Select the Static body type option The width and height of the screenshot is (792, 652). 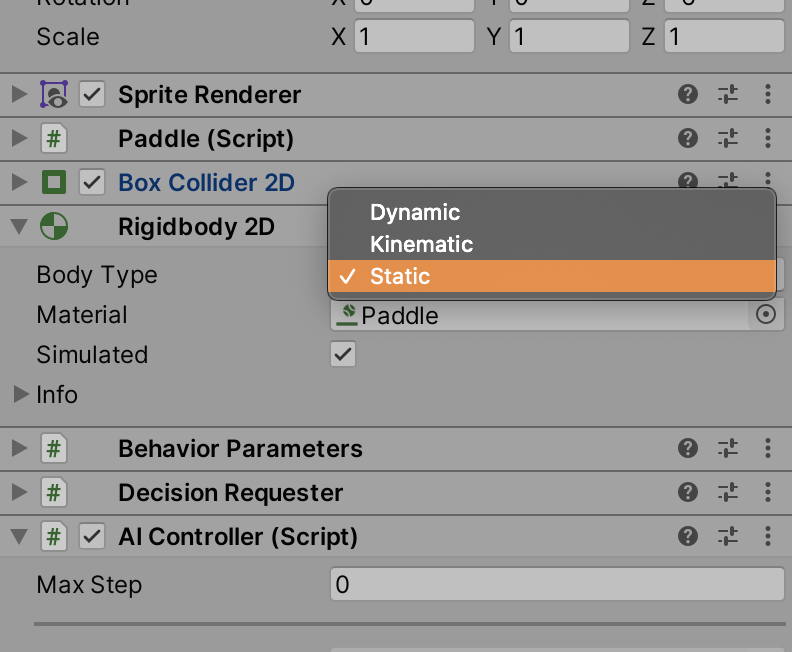click(400, 276)
